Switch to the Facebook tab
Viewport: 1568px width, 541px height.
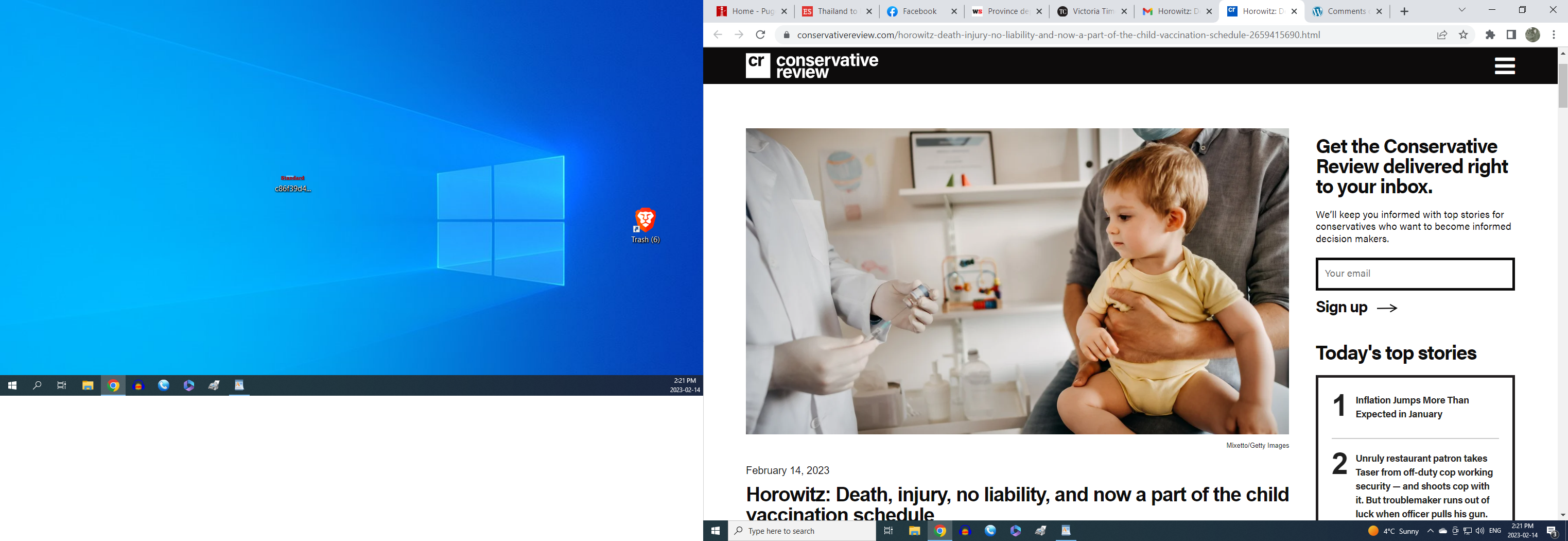pyautogui.click(x=919, y=11)
